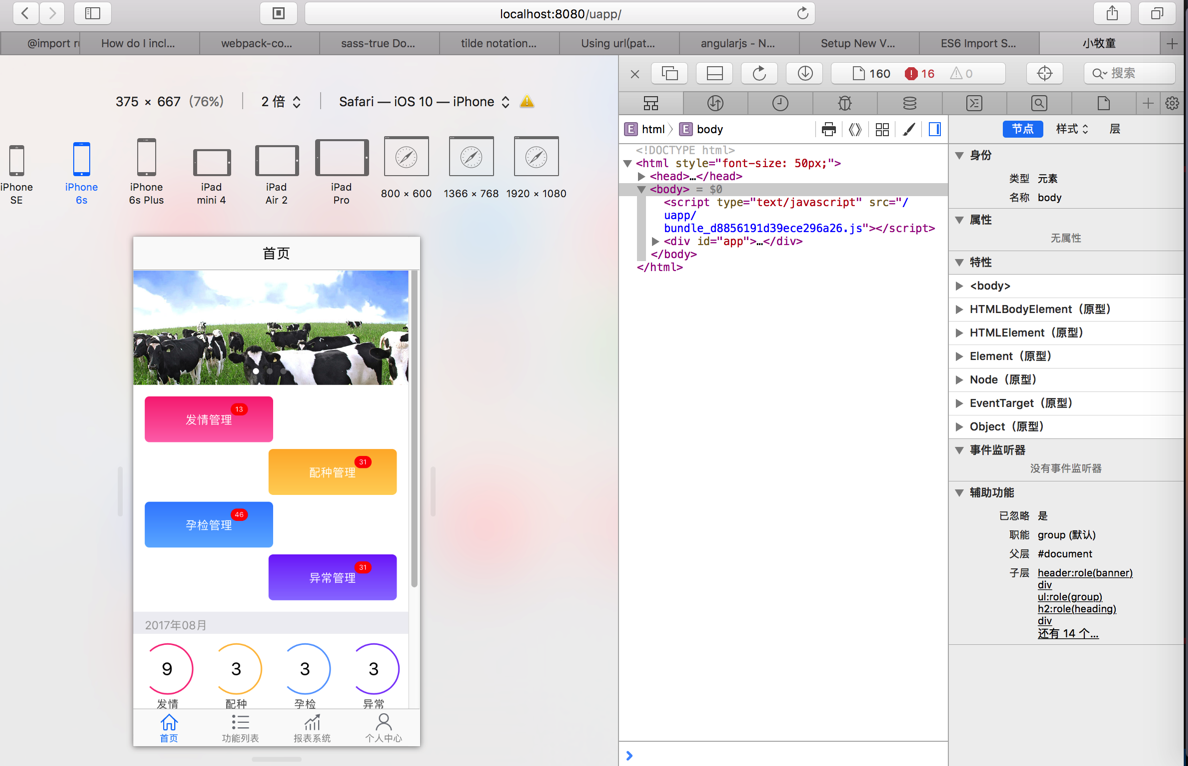1188x766 pixels.
Task: Choose 800 × 600 viewport size
Action: pyautogui.click(x=406, y=167)
